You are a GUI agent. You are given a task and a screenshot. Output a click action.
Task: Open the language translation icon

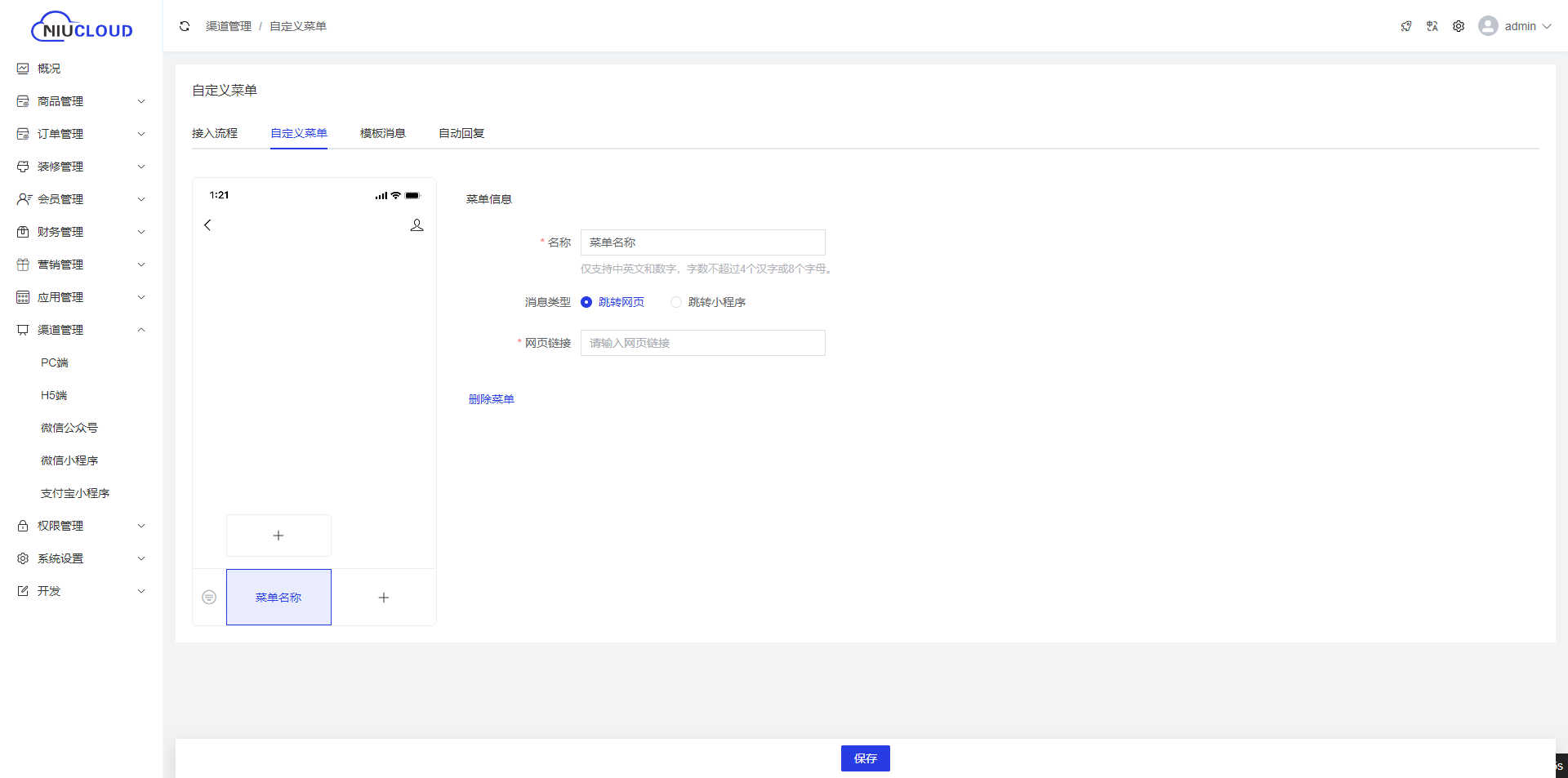tap(1432, 26)
